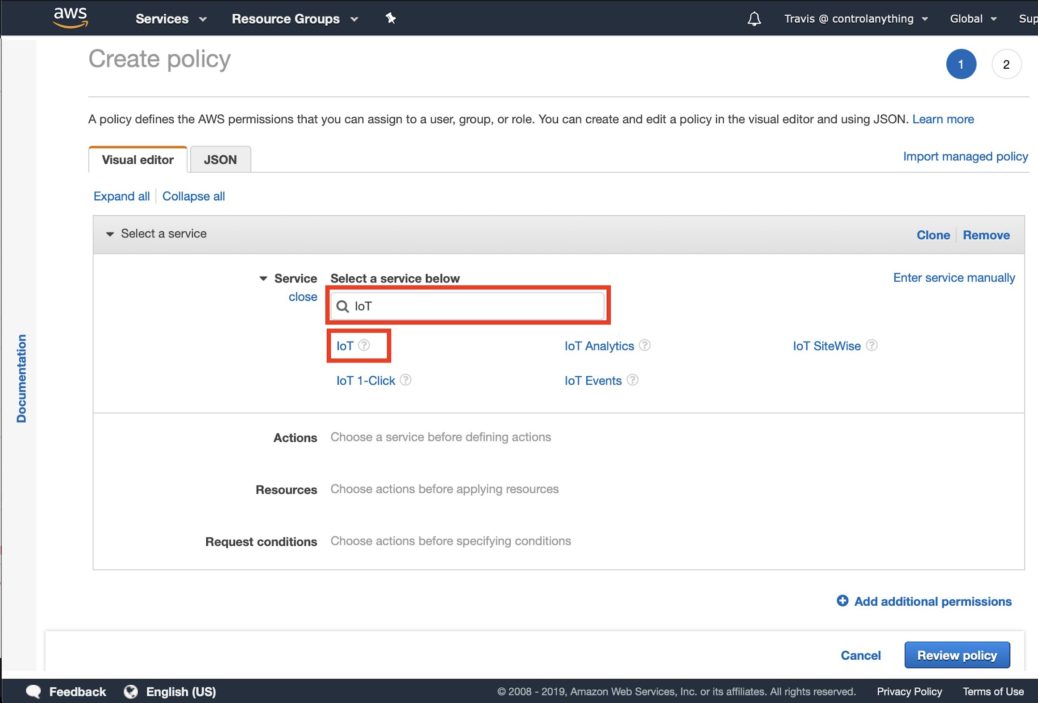Open the Global region dropdown
Viewport: 1038px width, 703px height.
pos(971,17)
